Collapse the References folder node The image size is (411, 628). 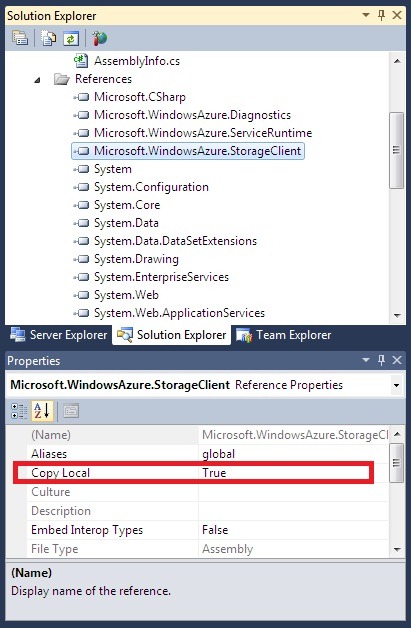point(37,80)
